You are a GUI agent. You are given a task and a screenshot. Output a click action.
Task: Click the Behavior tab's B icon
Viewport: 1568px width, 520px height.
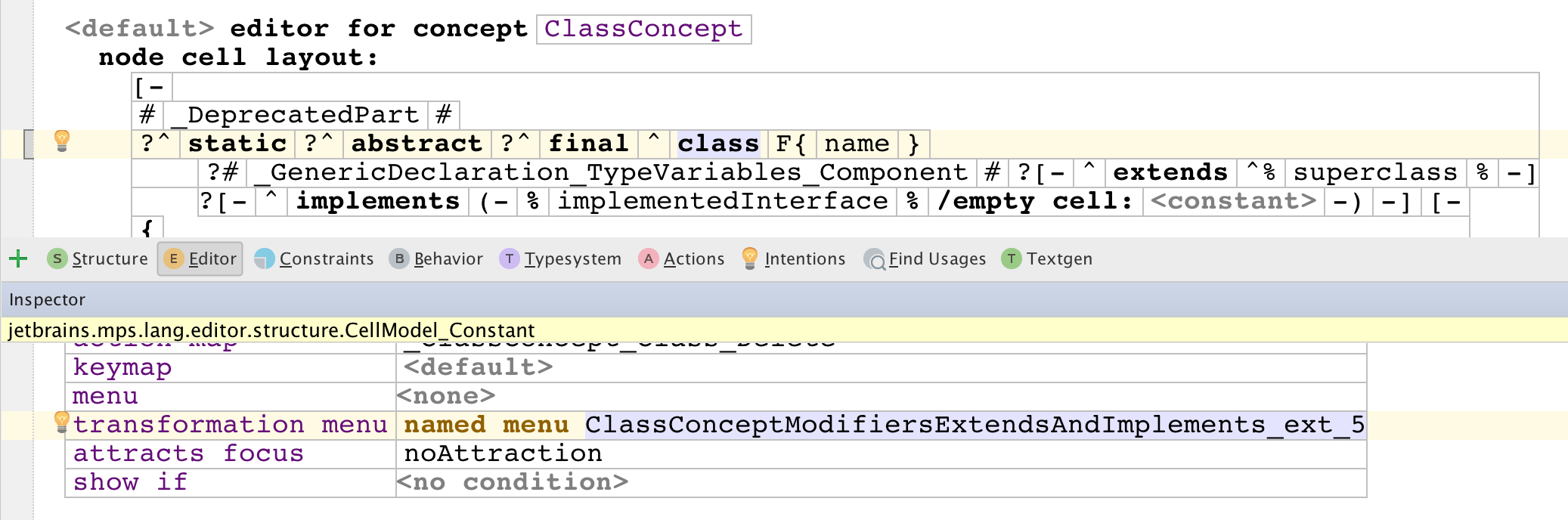click(399, 259)
